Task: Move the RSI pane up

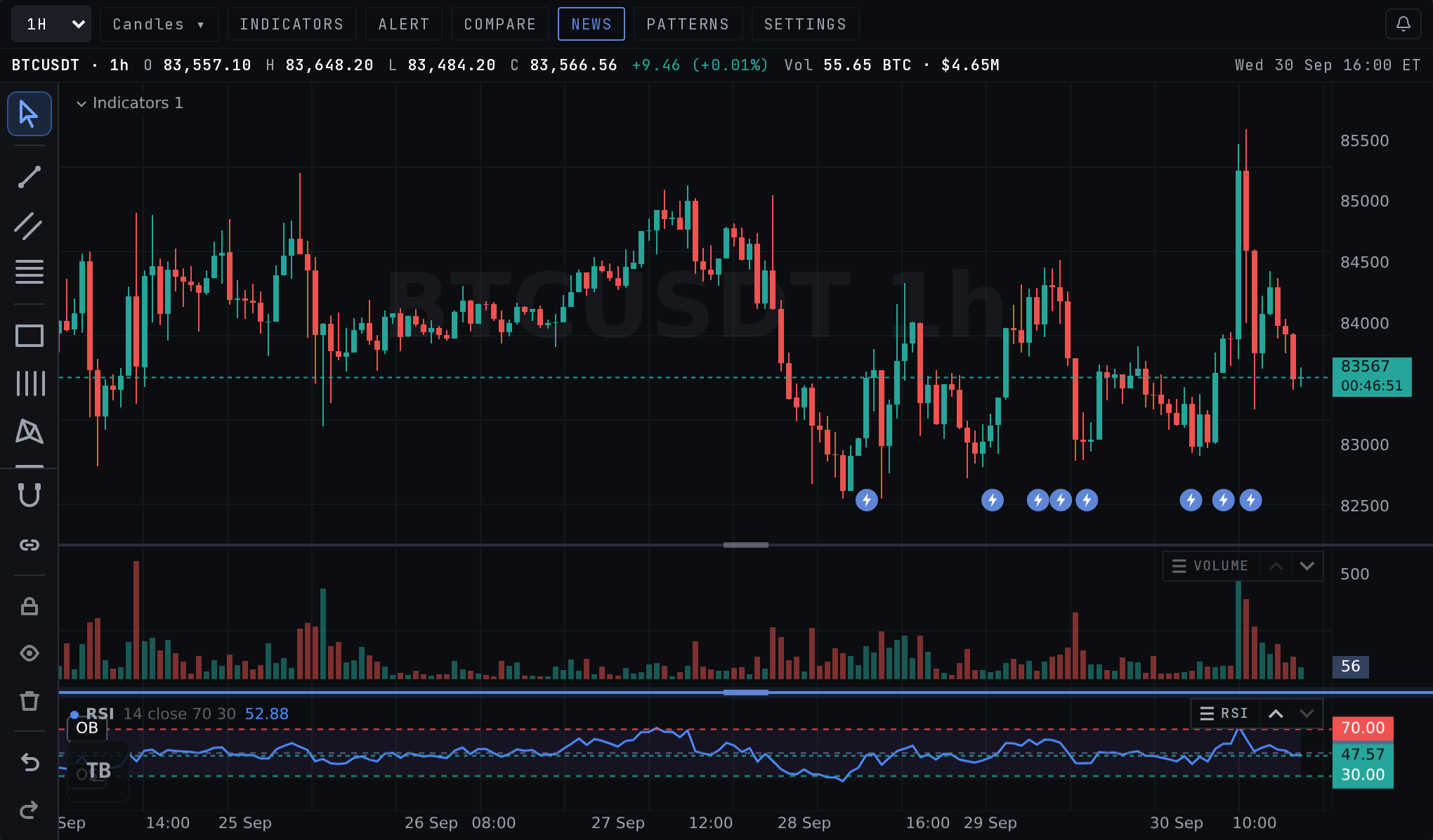Action: tap(1276, 714)
